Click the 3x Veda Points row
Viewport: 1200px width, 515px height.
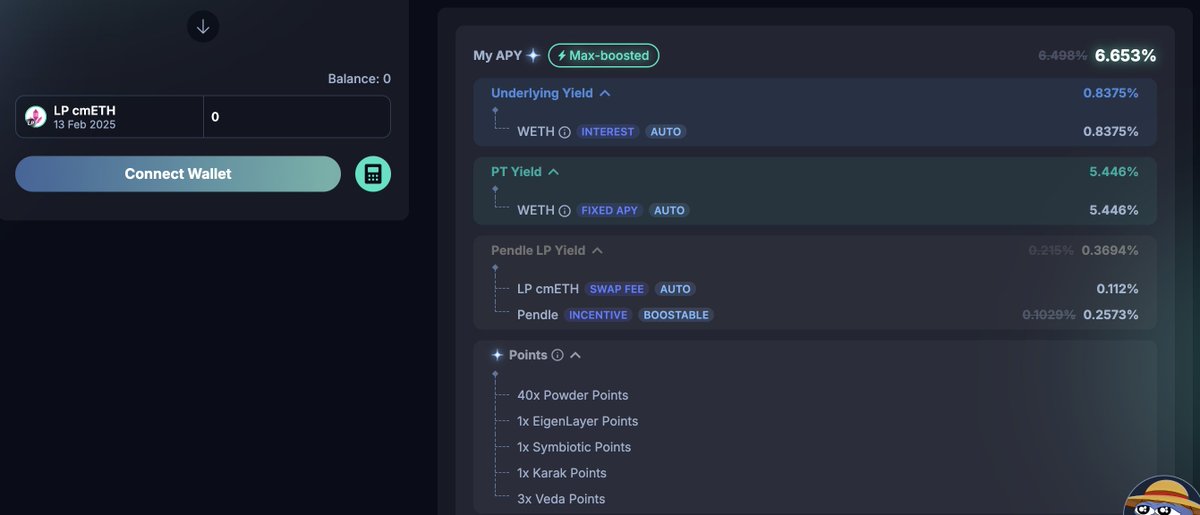pyautogui.click(x=561, y=499)
